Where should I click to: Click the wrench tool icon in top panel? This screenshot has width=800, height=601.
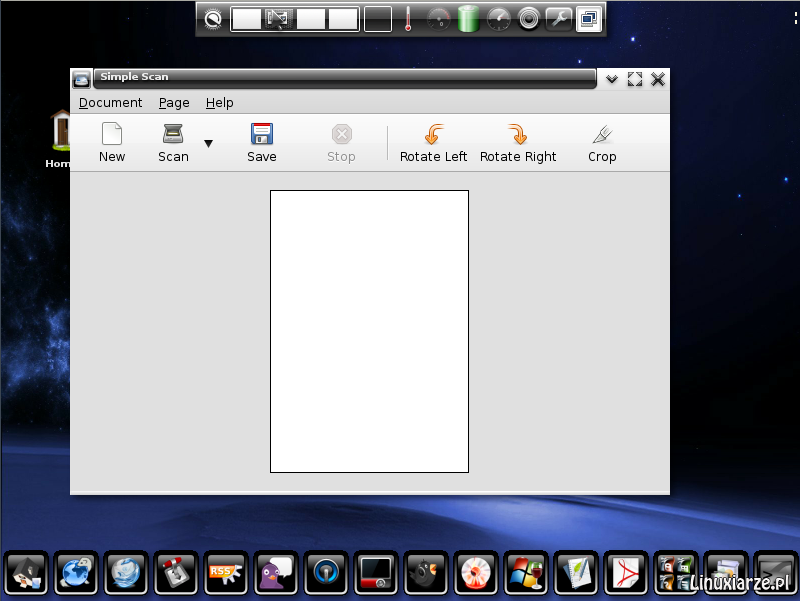click(x=558, y=18)
